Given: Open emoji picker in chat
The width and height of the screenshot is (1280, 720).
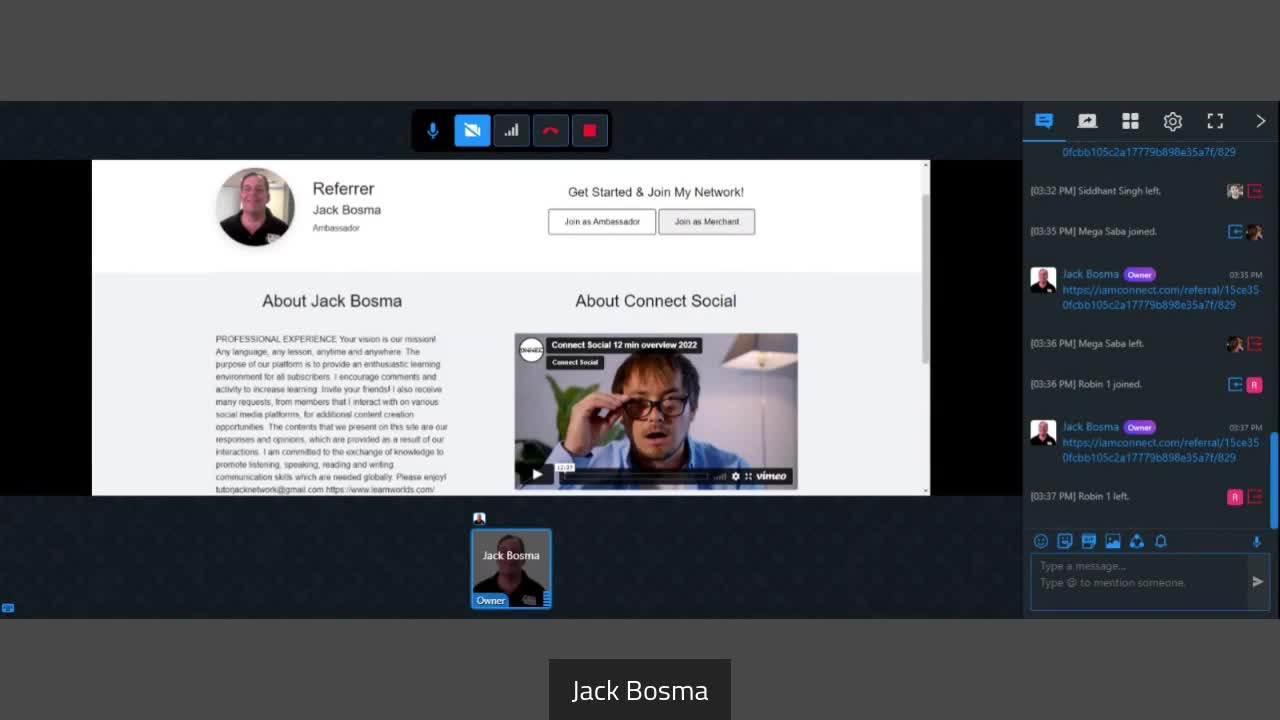Looking at the screenshot, I should (x=1041, y=541).
